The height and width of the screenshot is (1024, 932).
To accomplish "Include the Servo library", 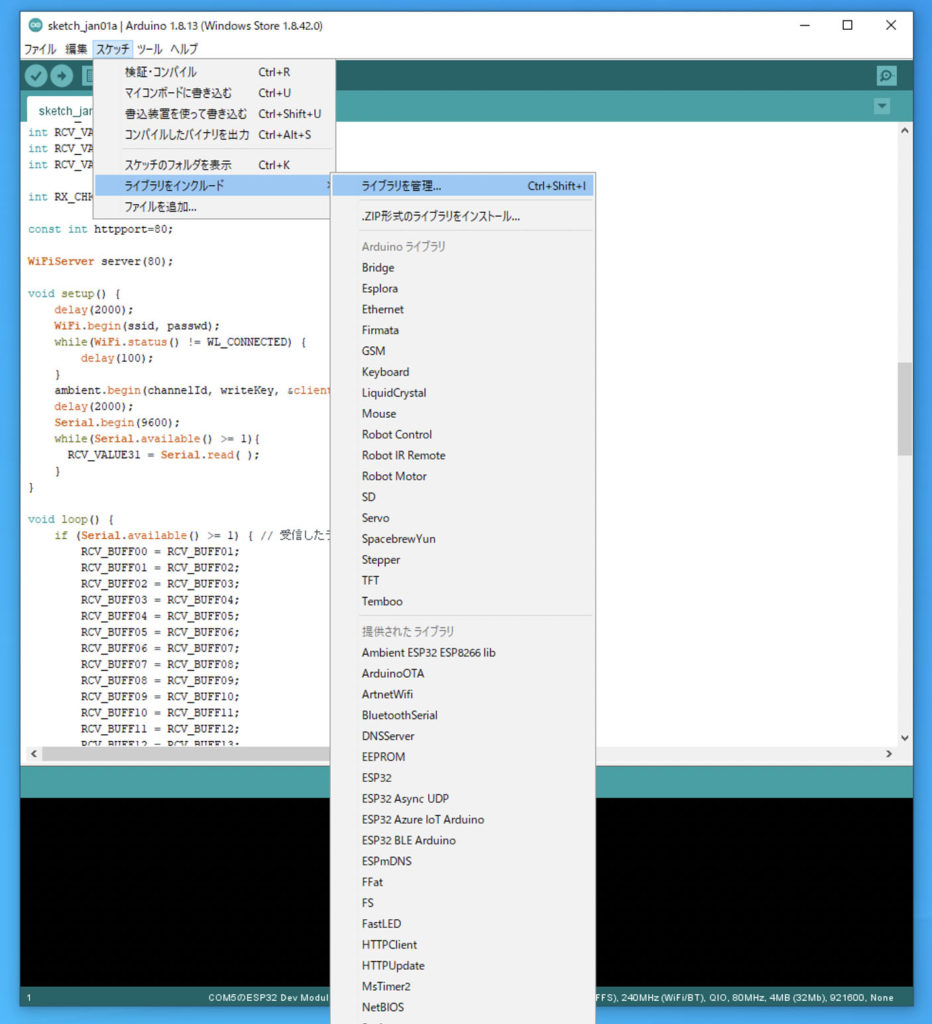I will tap(376, 518).
